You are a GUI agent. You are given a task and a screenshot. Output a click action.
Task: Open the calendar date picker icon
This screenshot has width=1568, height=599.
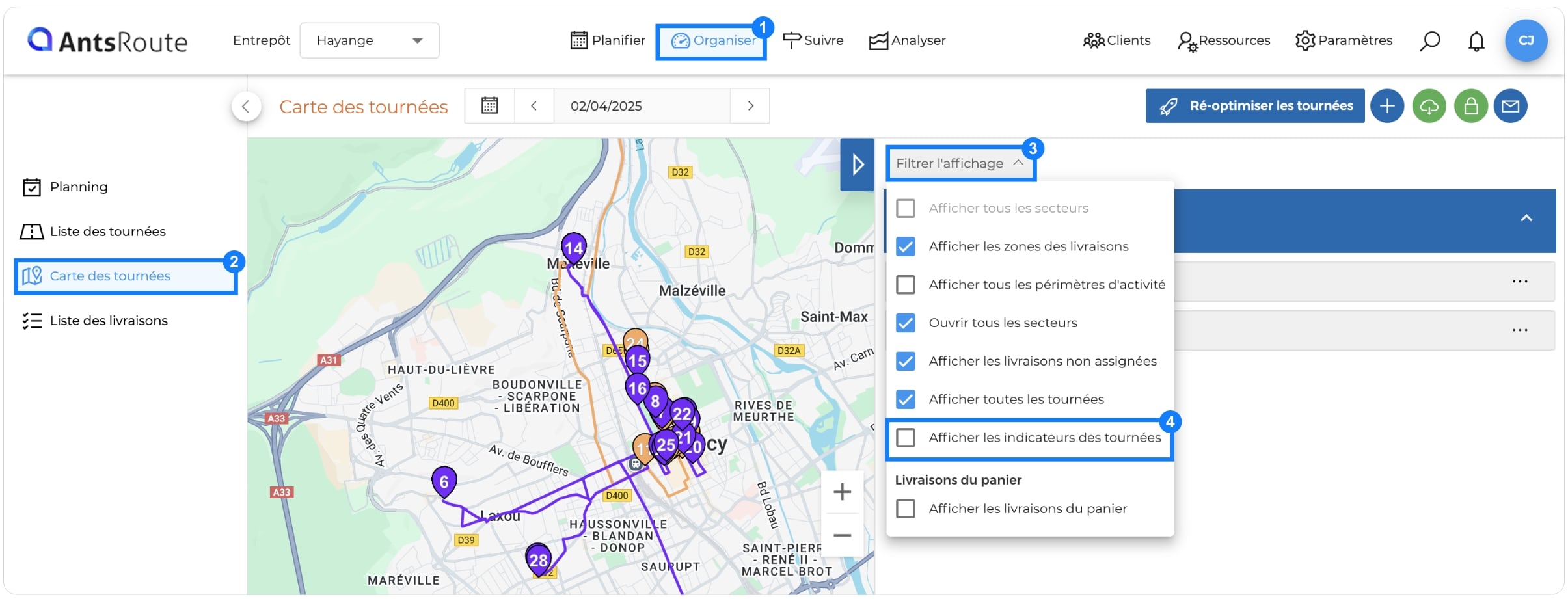click(489, 105)
